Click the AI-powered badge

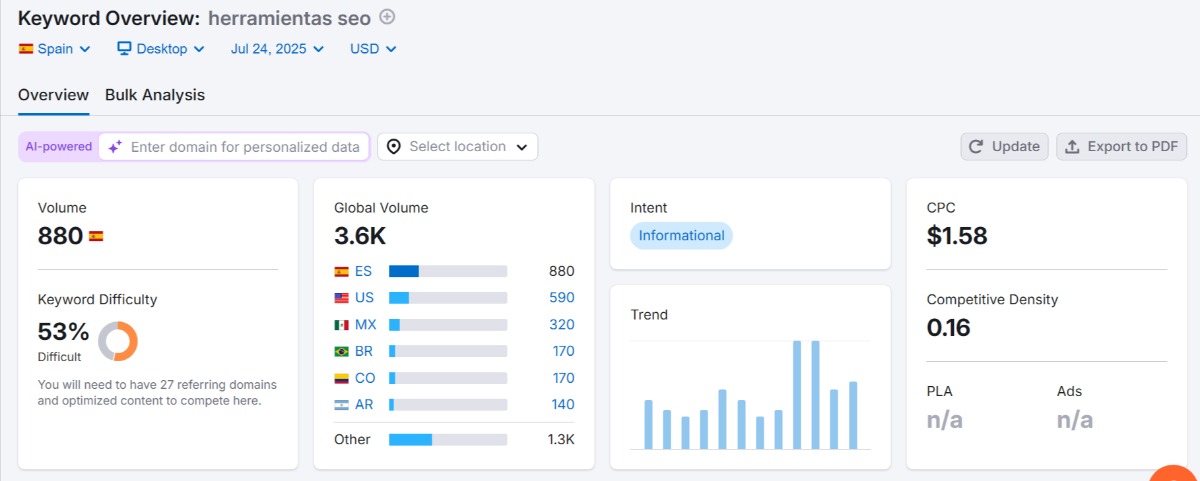59,147
